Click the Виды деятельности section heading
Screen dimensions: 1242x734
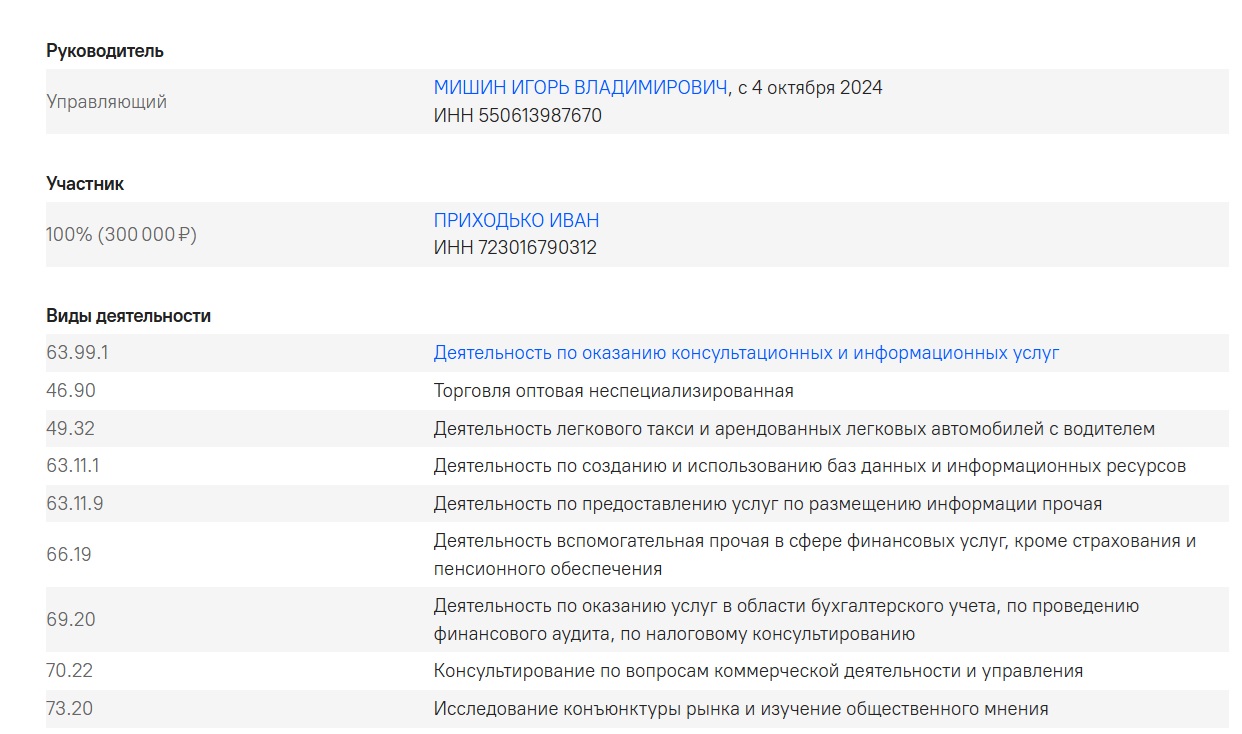128,316
